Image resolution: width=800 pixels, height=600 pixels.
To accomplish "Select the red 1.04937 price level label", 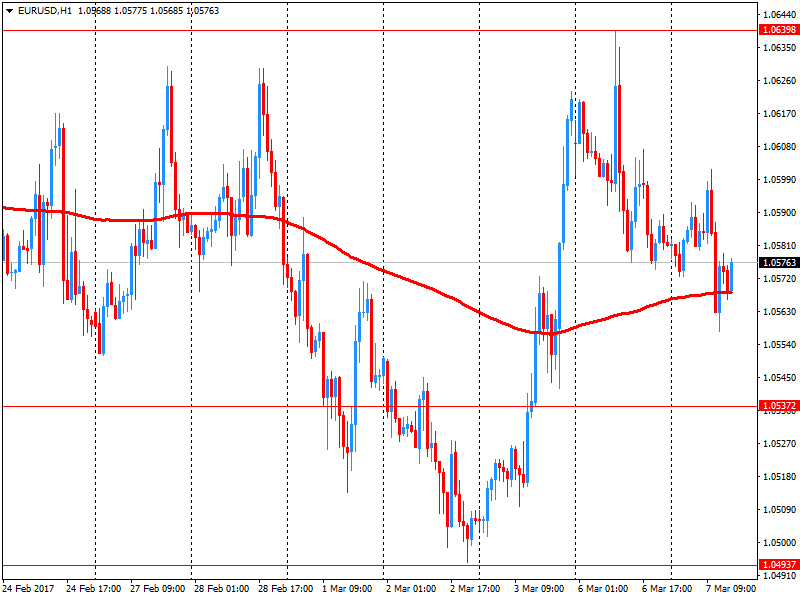I will point(779,564).
